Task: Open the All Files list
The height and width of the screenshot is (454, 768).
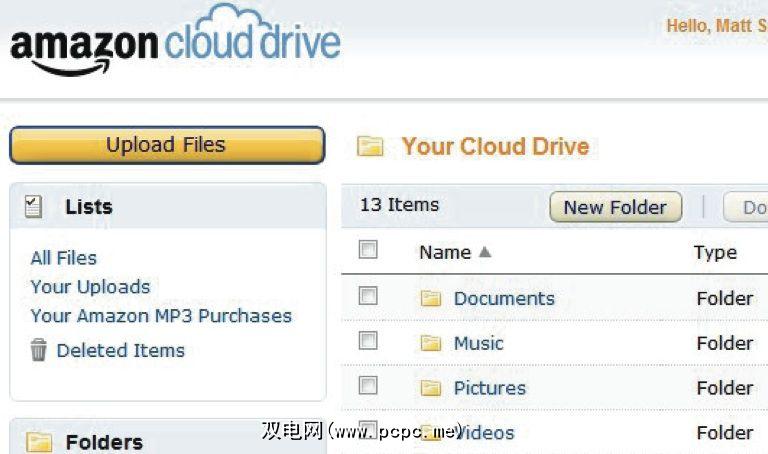Action: point(64,258)
